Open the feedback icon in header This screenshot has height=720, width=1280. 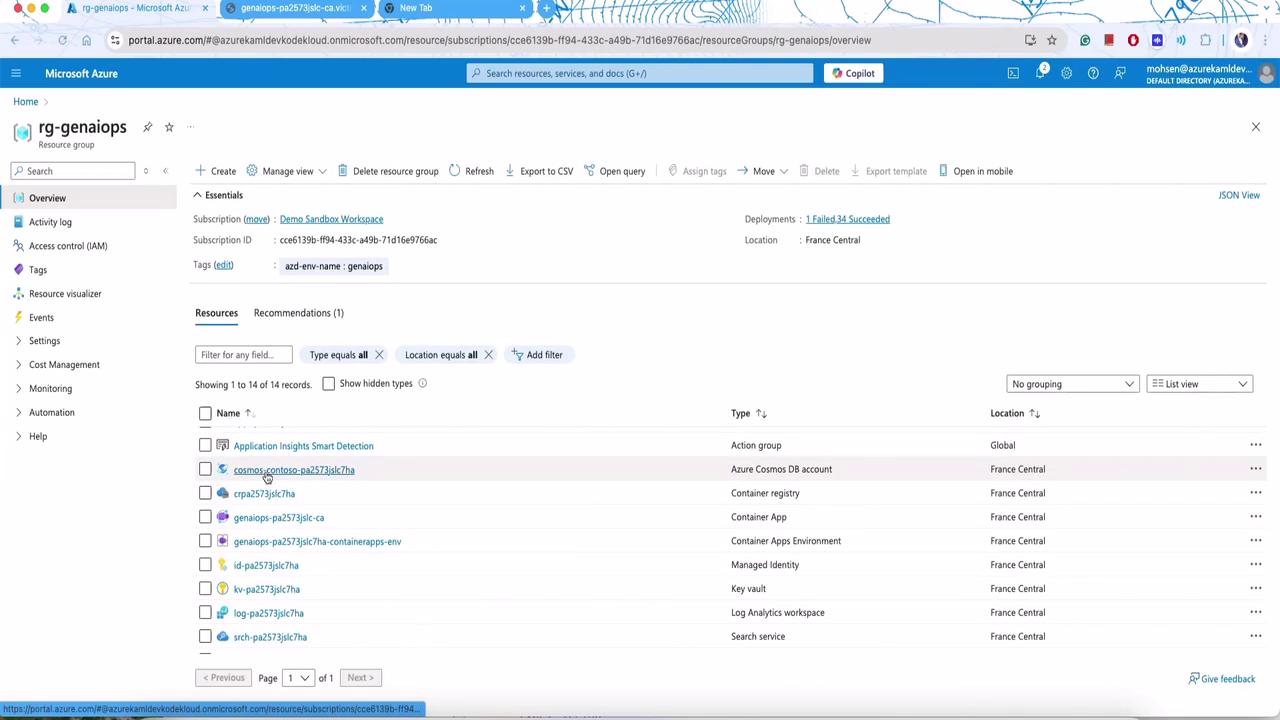tap(1120, 73)
